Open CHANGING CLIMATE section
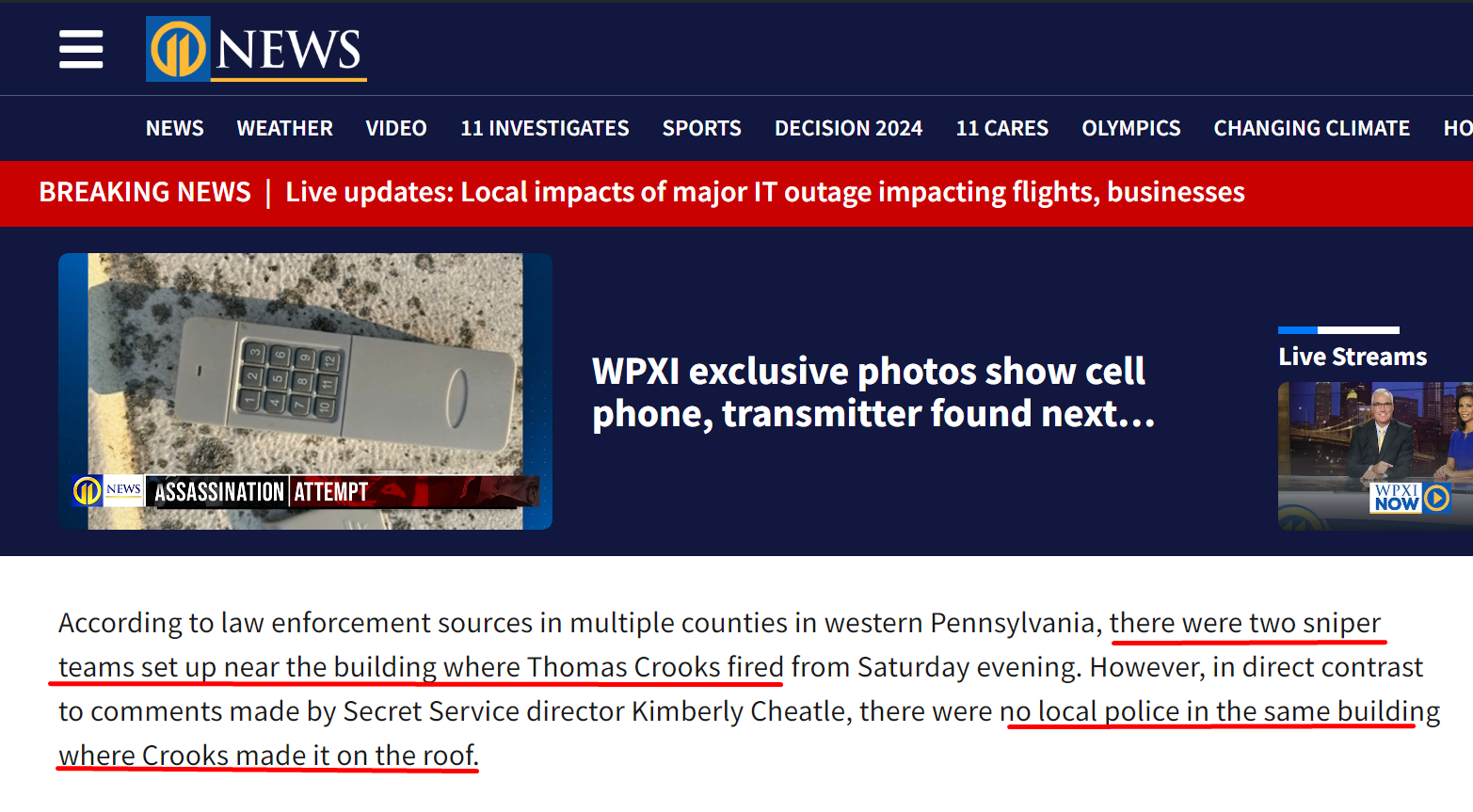Image resolution: width=1473 pixels, height=812 pixels. click(1312, 128)
